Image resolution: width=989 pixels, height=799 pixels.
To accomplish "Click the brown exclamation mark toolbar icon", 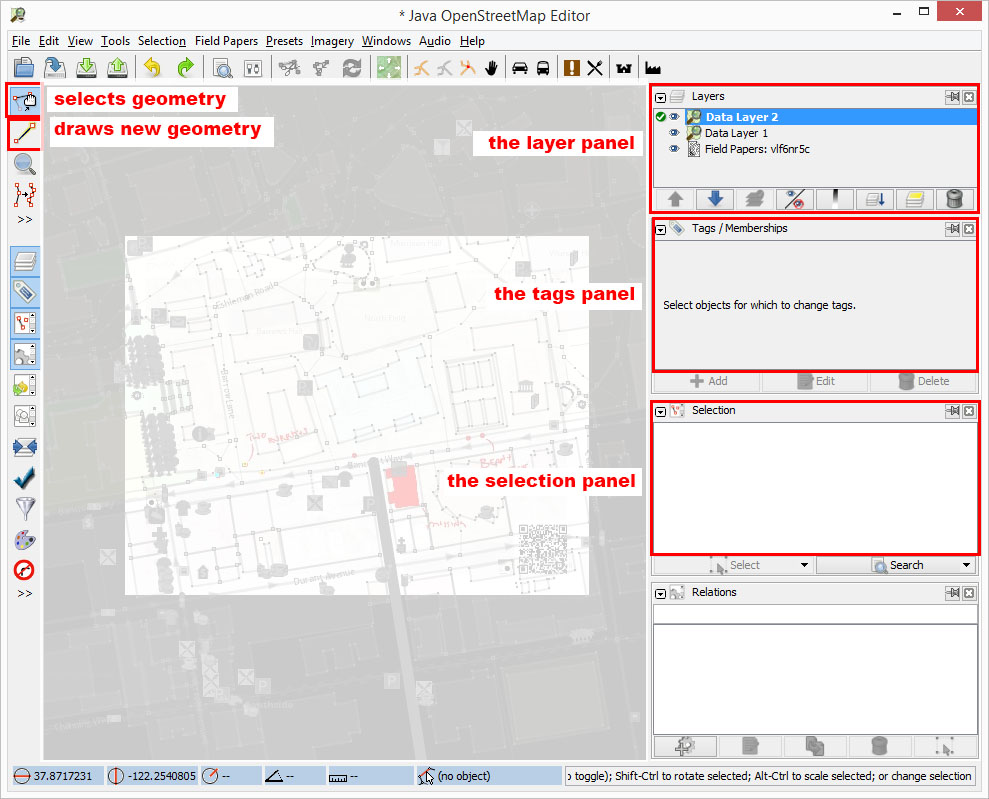I will [x=571, y=67].
